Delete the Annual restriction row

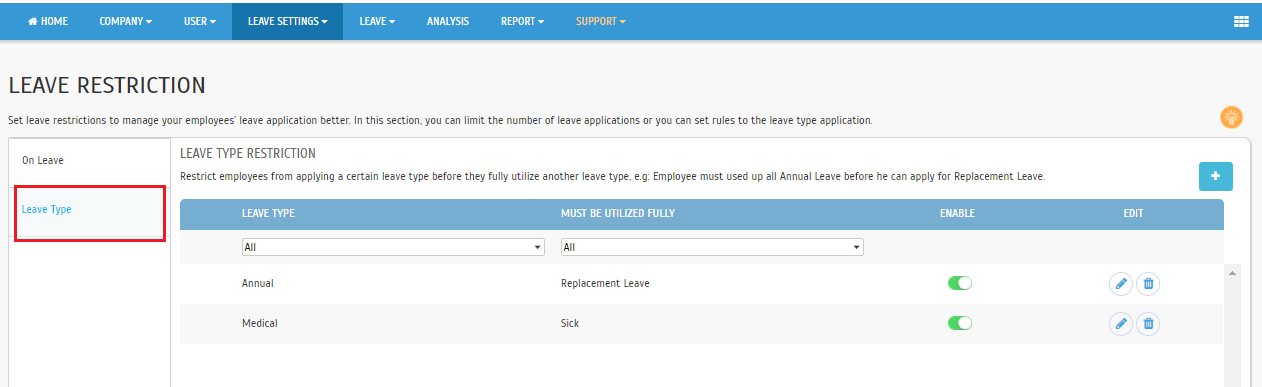tap(1148, 284)
